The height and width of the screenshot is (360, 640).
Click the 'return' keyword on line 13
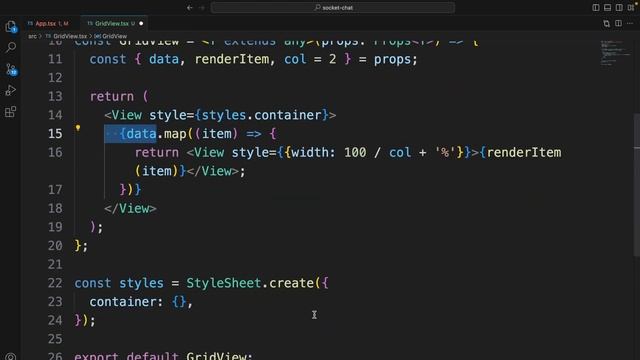tap(111, 96)
